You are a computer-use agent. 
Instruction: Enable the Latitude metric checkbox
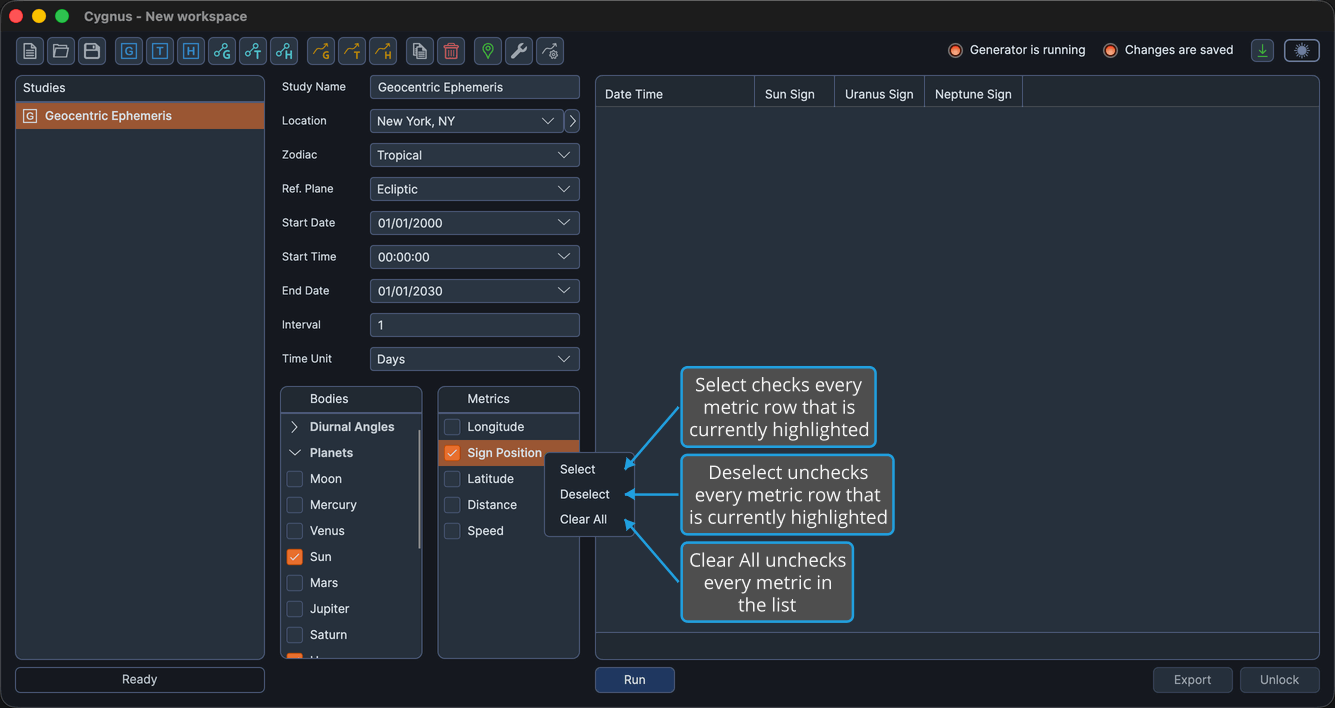click(452, 479)
